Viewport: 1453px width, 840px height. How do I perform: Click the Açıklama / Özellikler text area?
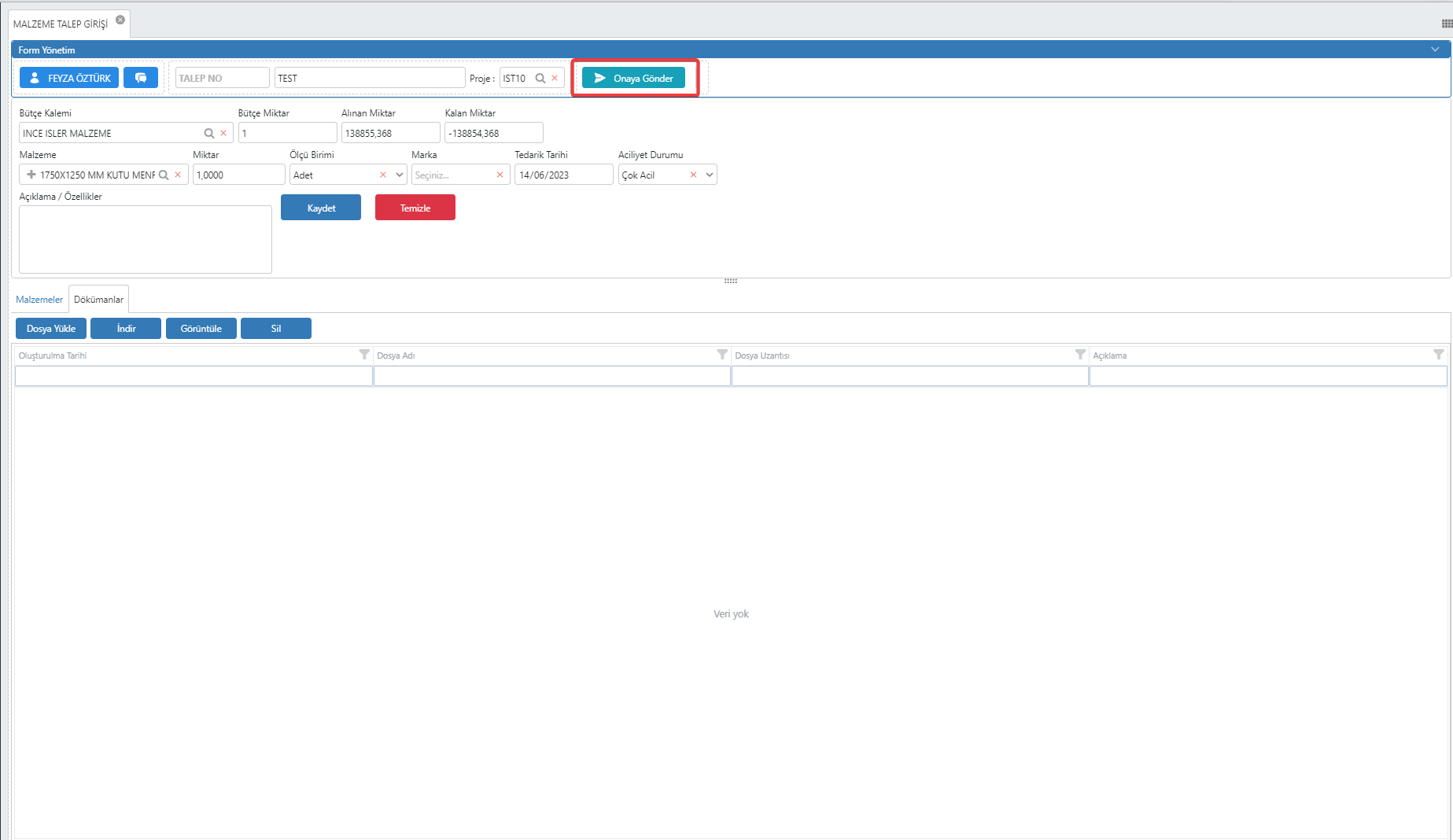tap(146, 239)
